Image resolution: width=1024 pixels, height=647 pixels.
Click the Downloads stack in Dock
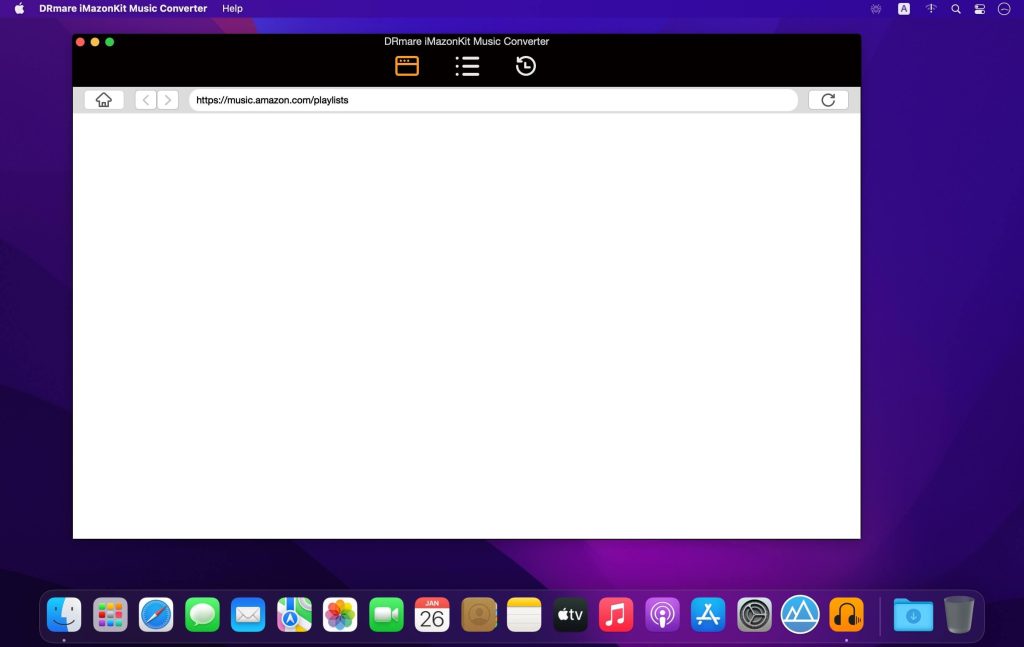pos(913,614)
